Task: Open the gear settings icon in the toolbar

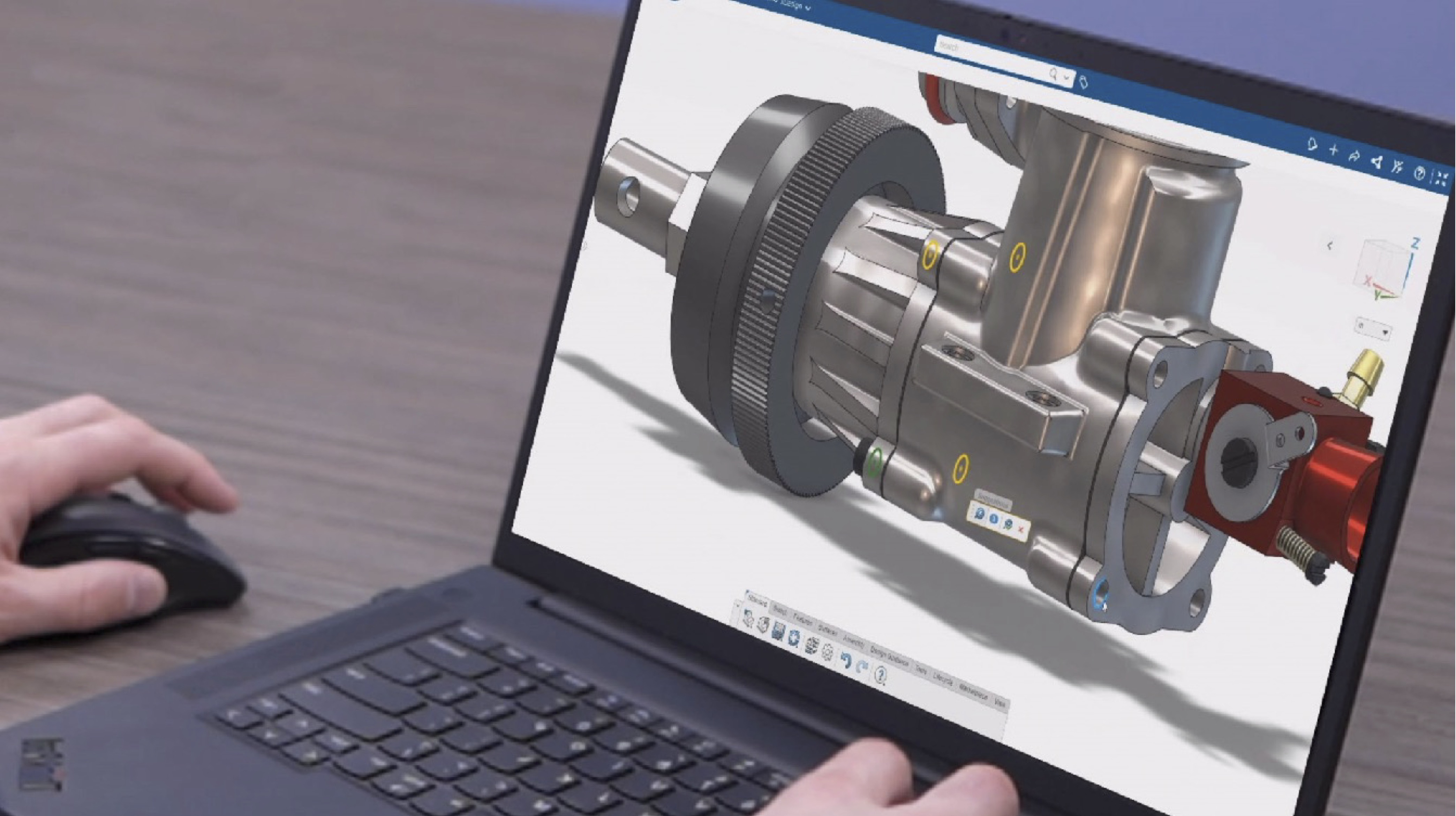Action: 828,652
